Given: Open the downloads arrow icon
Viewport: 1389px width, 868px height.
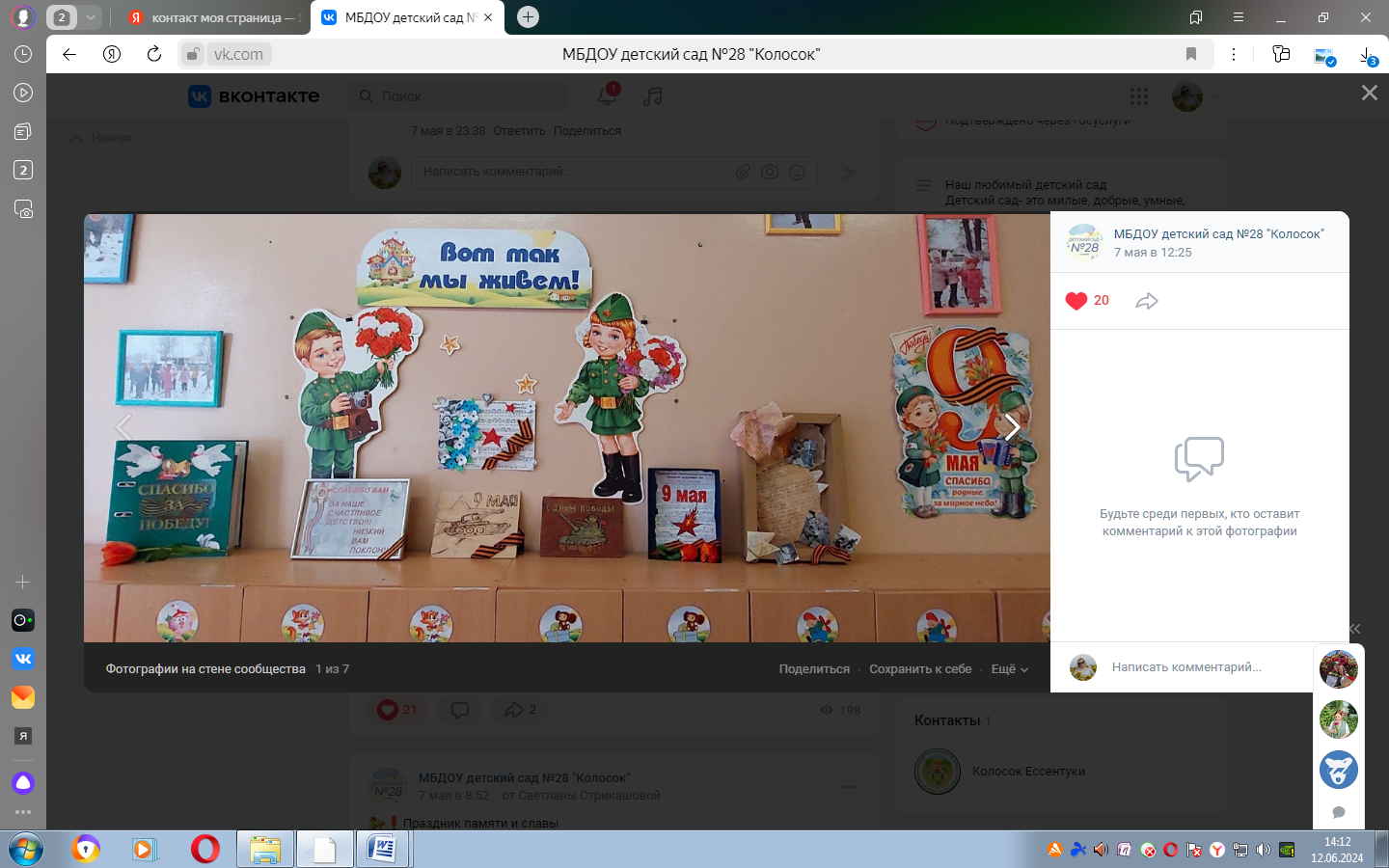Looking at the screenshot, I should [1369, 56].
